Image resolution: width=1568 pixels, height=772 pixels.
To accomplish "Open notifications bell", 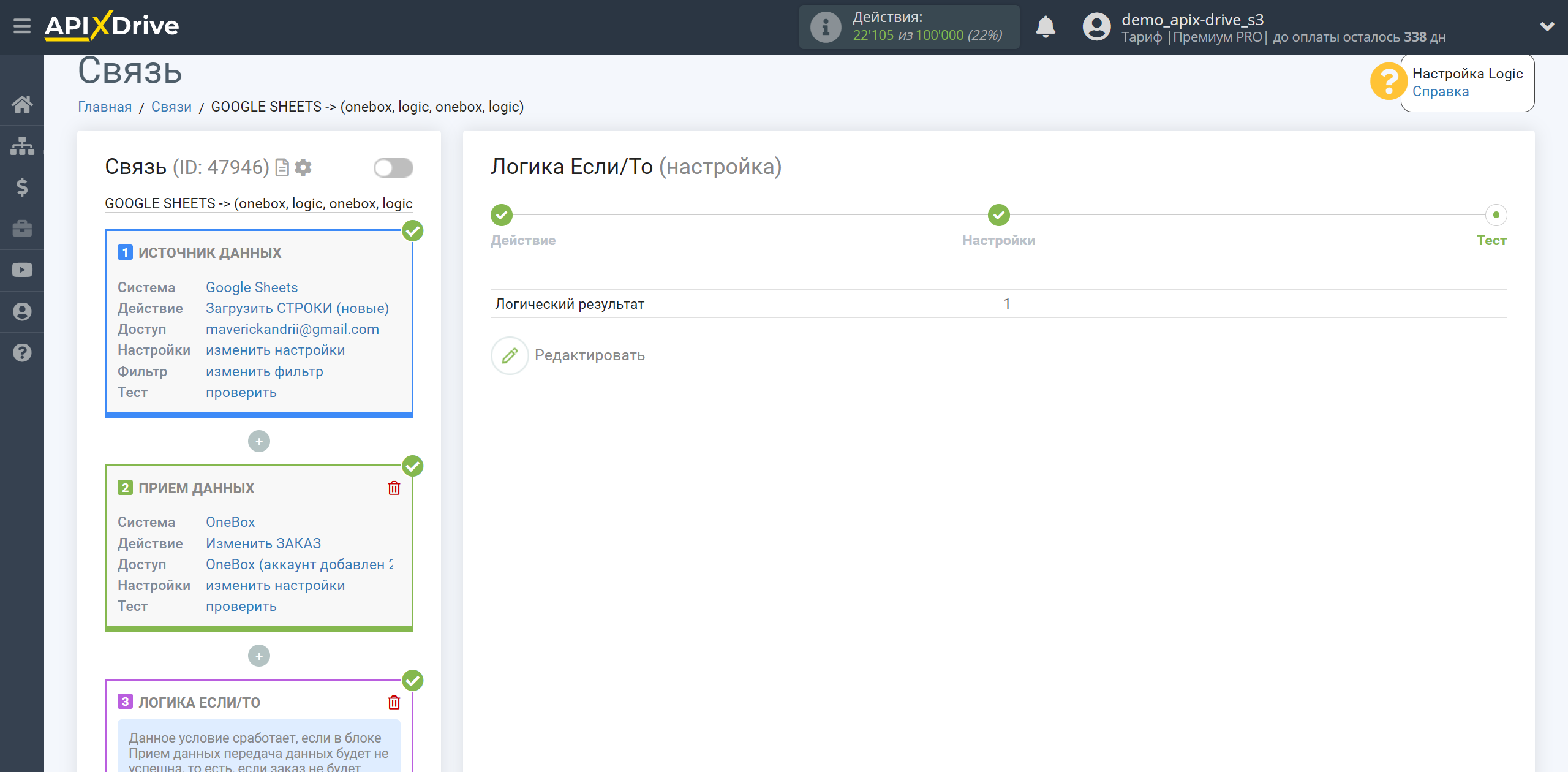I will (x=1046, y=27).
